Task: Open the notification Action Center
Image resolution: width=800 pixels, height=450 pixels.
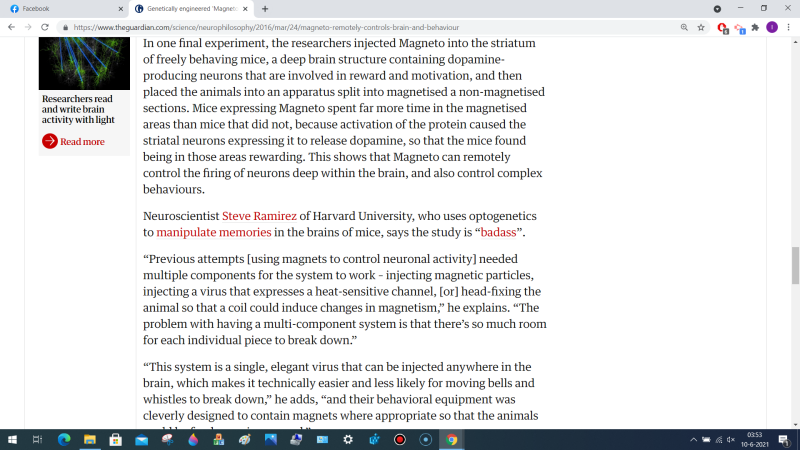Action: pyautogui.click(x=784, y=440)
